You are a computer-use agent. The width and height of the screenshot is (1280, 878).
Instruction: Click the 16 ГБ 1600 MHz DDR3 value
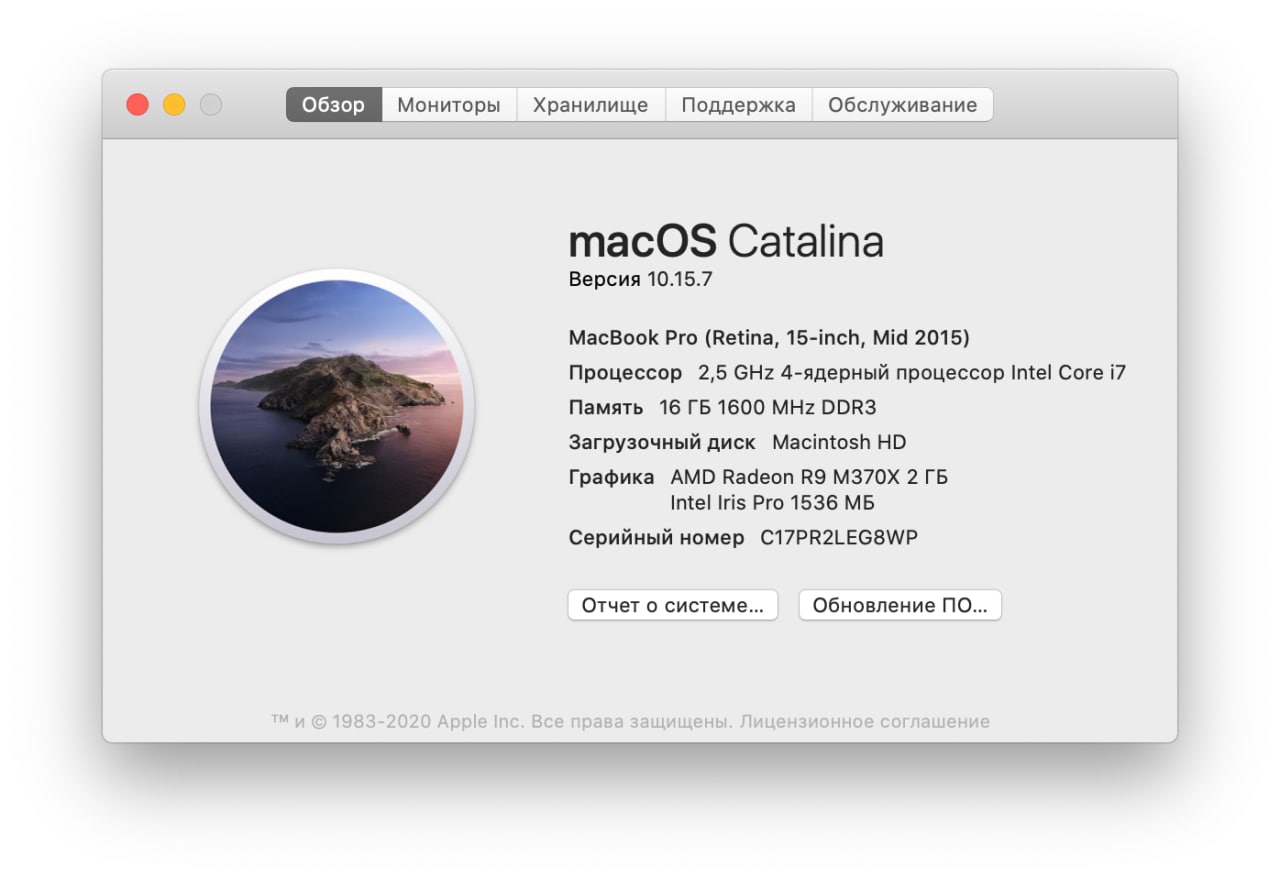tap(768, 408)
